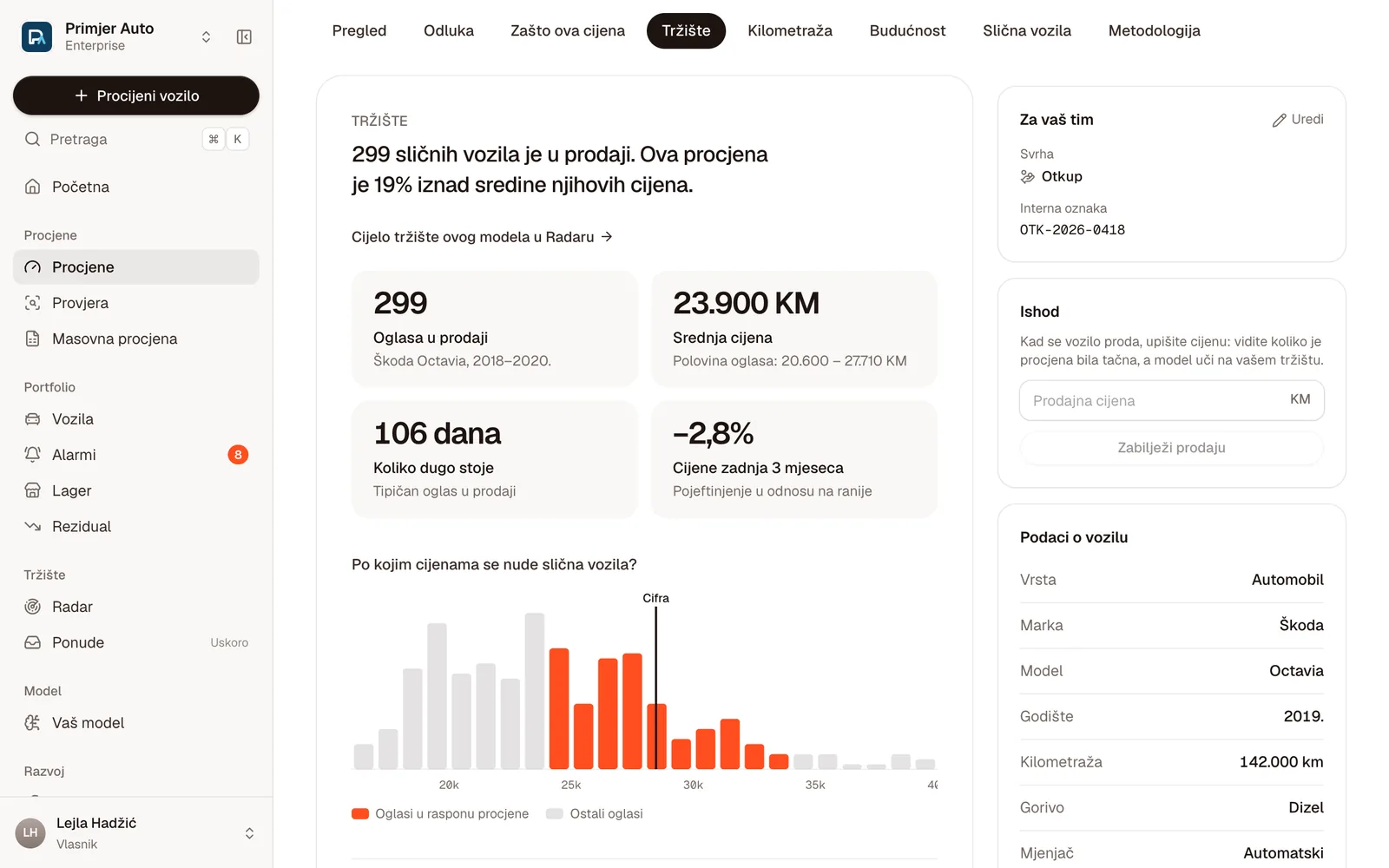The height and width of the screenshot is (868, 1389).
Task: Switch to the Odluka tab
Action: tap(449, 31)
